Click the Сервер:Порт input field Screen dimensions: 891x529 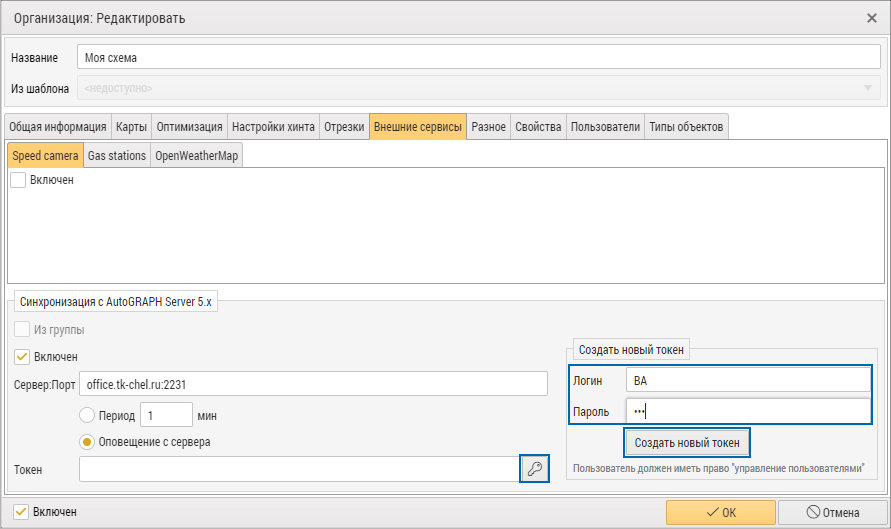point(313,384)
